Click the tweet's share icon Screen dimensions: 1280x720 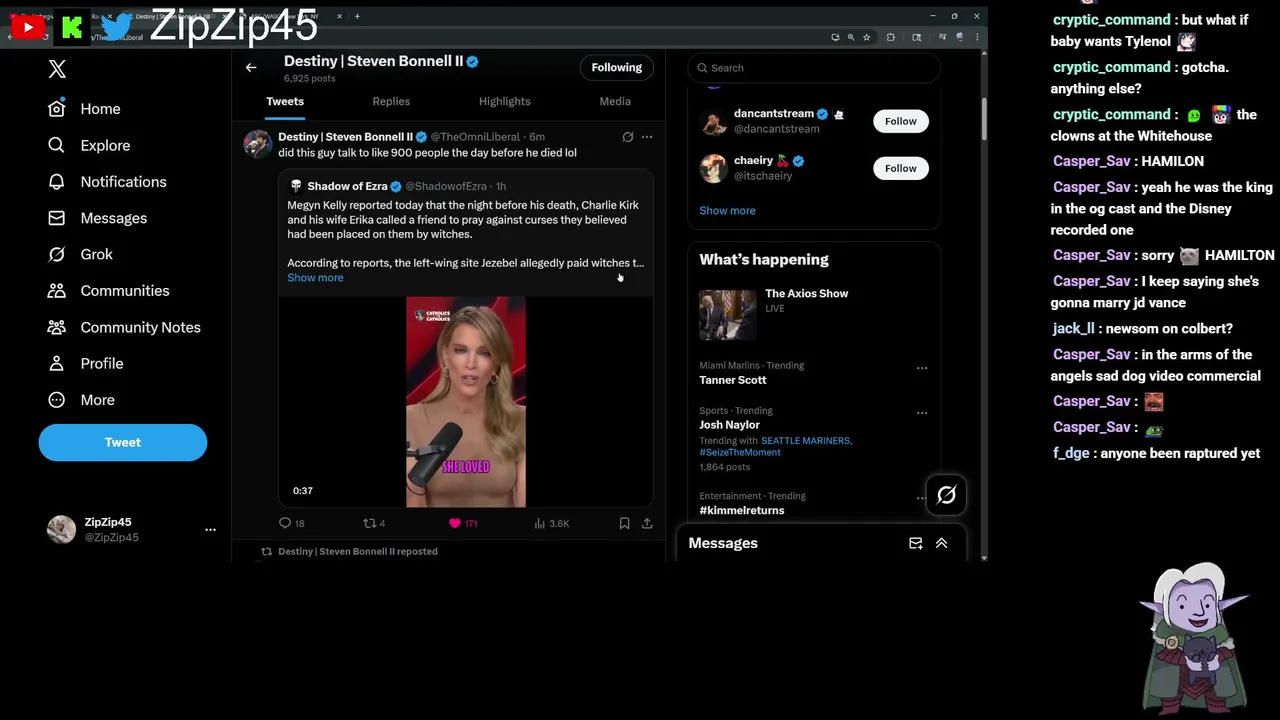click(647, 523)
